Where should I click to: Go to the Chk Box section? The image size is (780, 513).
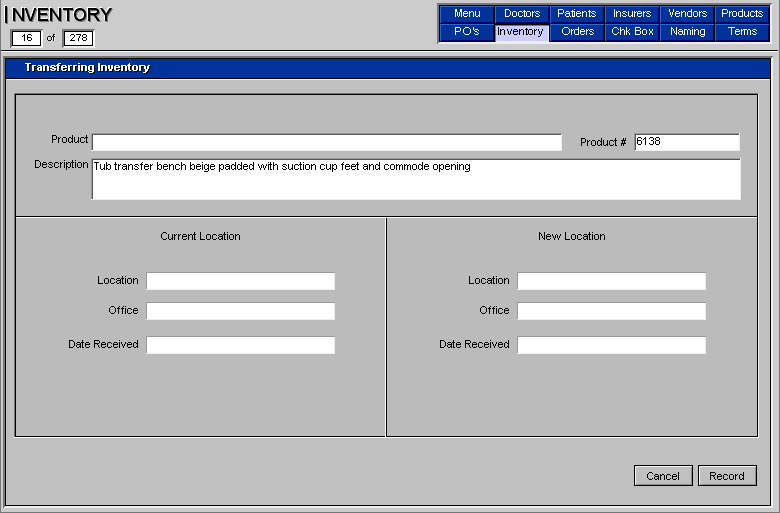(632, 32)
